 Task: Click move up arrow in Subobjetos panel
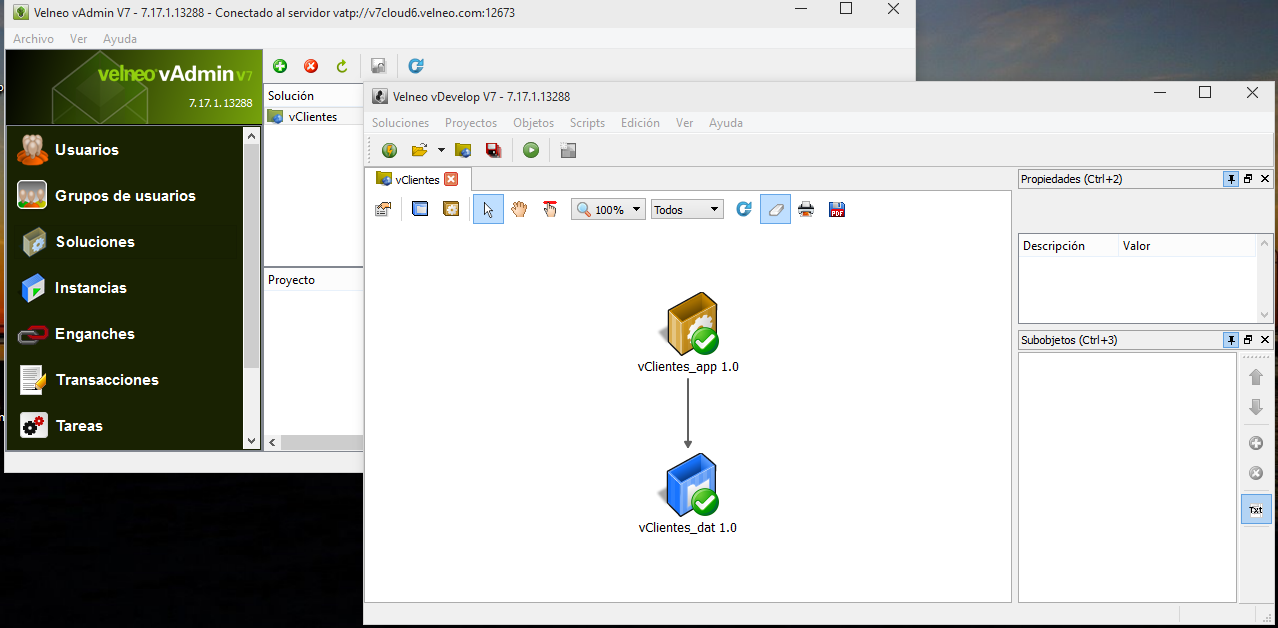pos(1256,377)
